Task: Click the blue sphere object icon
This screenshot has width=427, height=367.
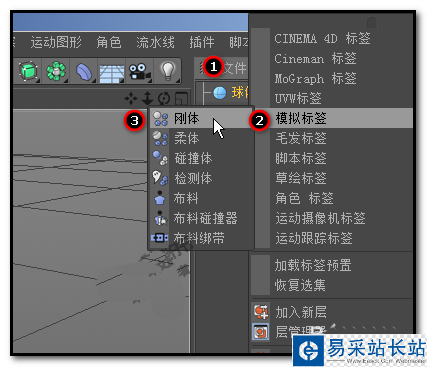Action: point(220,93)
